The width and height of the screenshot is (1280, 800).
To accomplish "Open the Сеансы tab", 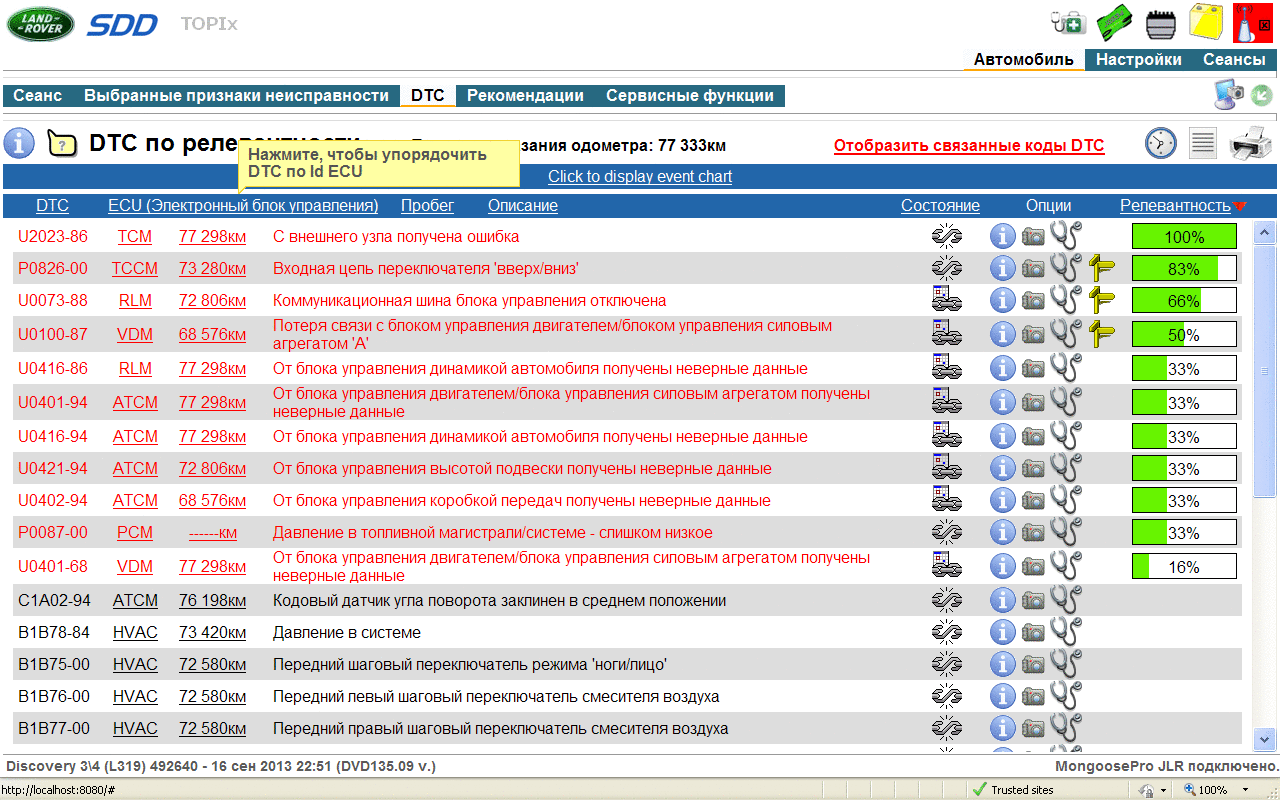I will 1234,60.
